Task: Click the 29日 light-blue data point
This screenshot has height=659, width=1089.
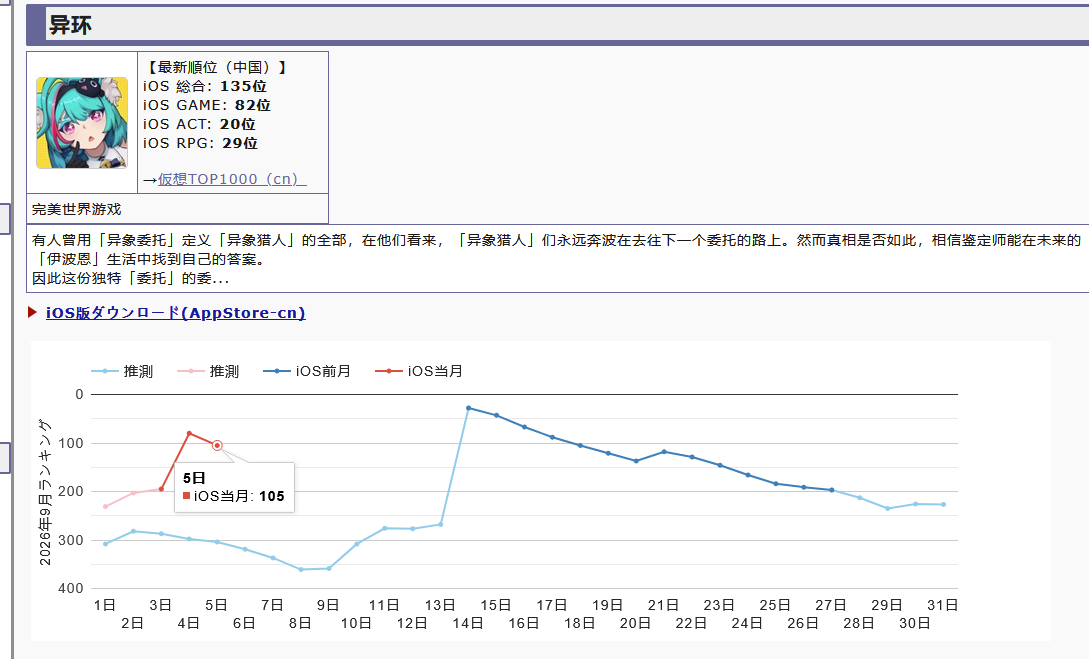Action: pos(888,508)
